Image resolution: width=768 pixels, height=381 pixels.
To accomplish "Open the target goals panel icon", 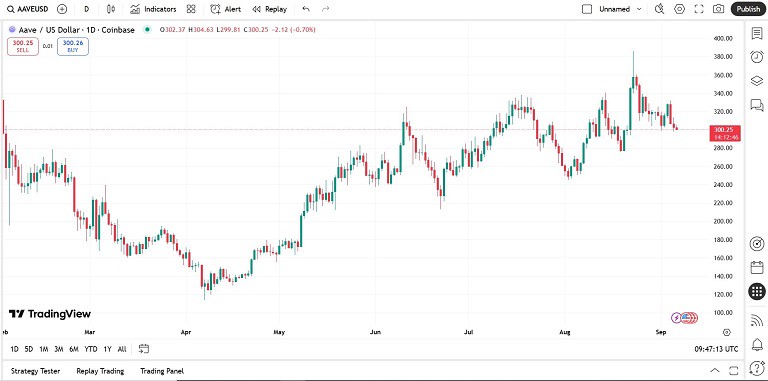I will pyautogui.click(x=757, y=243).
